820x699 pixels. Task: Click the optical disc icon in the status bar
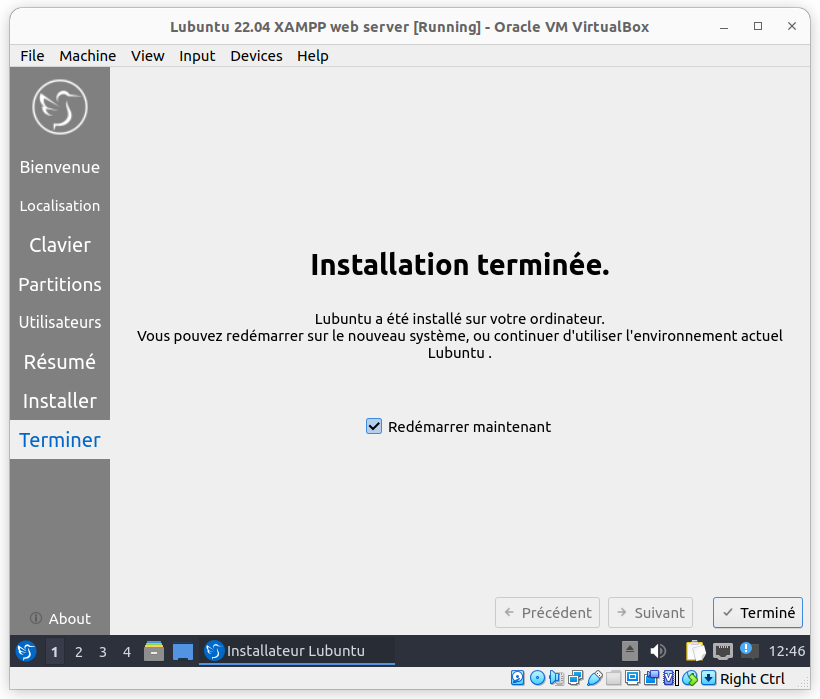pyautogui.click(x=537, y=678)
